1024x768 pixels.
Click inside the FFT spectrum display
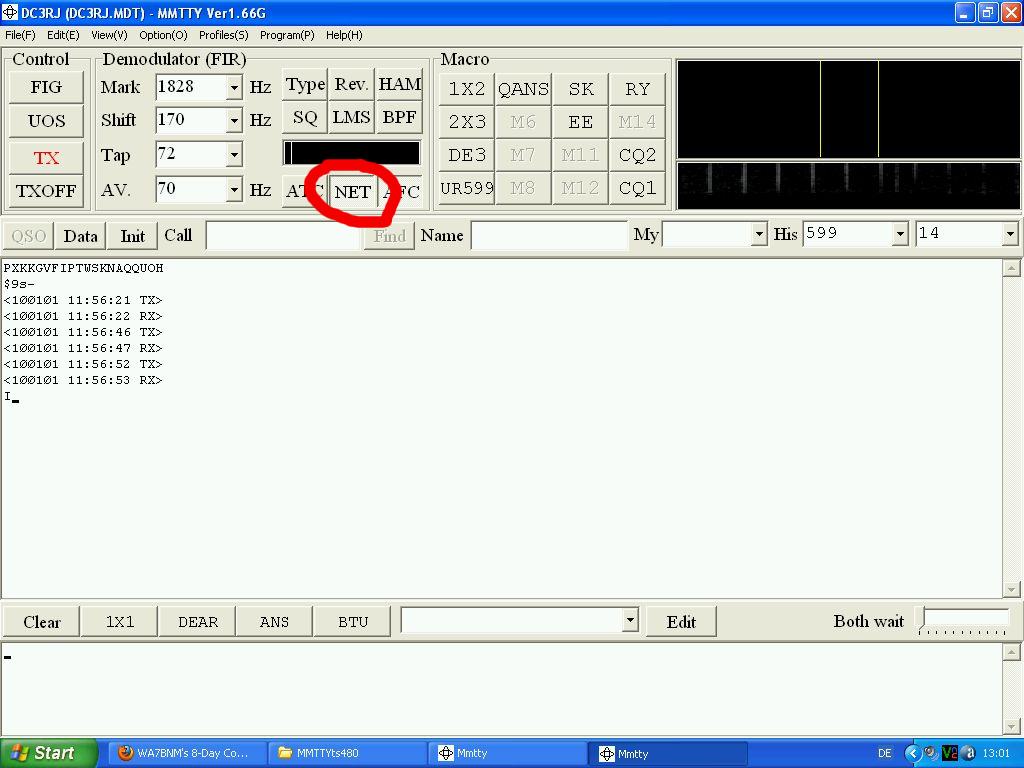(x=848, y=109)
